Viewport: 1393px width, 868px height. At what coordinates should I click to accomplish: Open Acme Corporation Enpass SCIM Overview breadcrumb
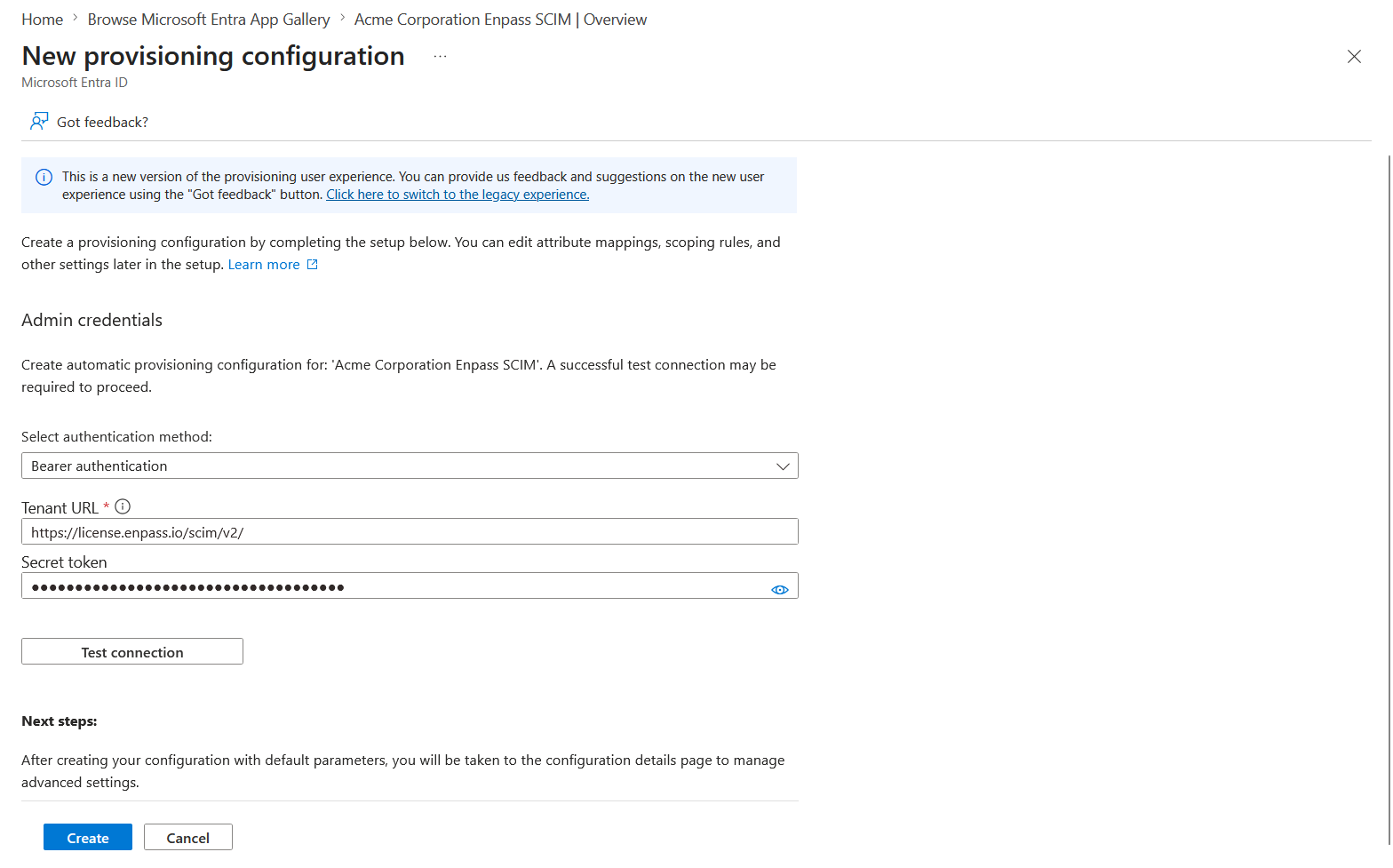[x=500, y=20]
